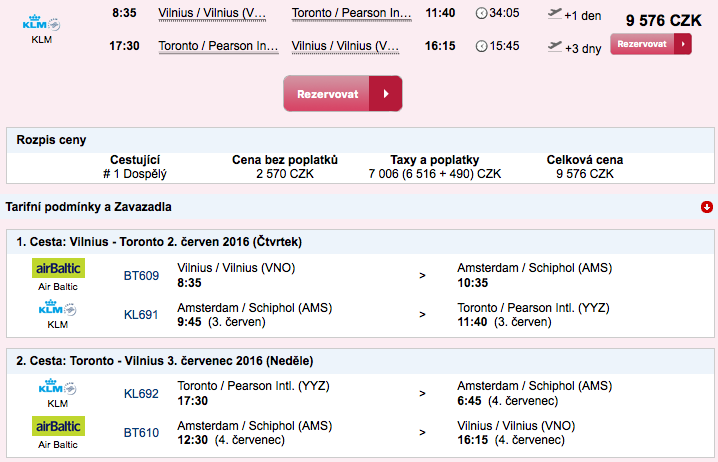Click the airplane icon beside +1 den
Image resolution: width=718 pixels, height=462 pixels.
[555, 14]
